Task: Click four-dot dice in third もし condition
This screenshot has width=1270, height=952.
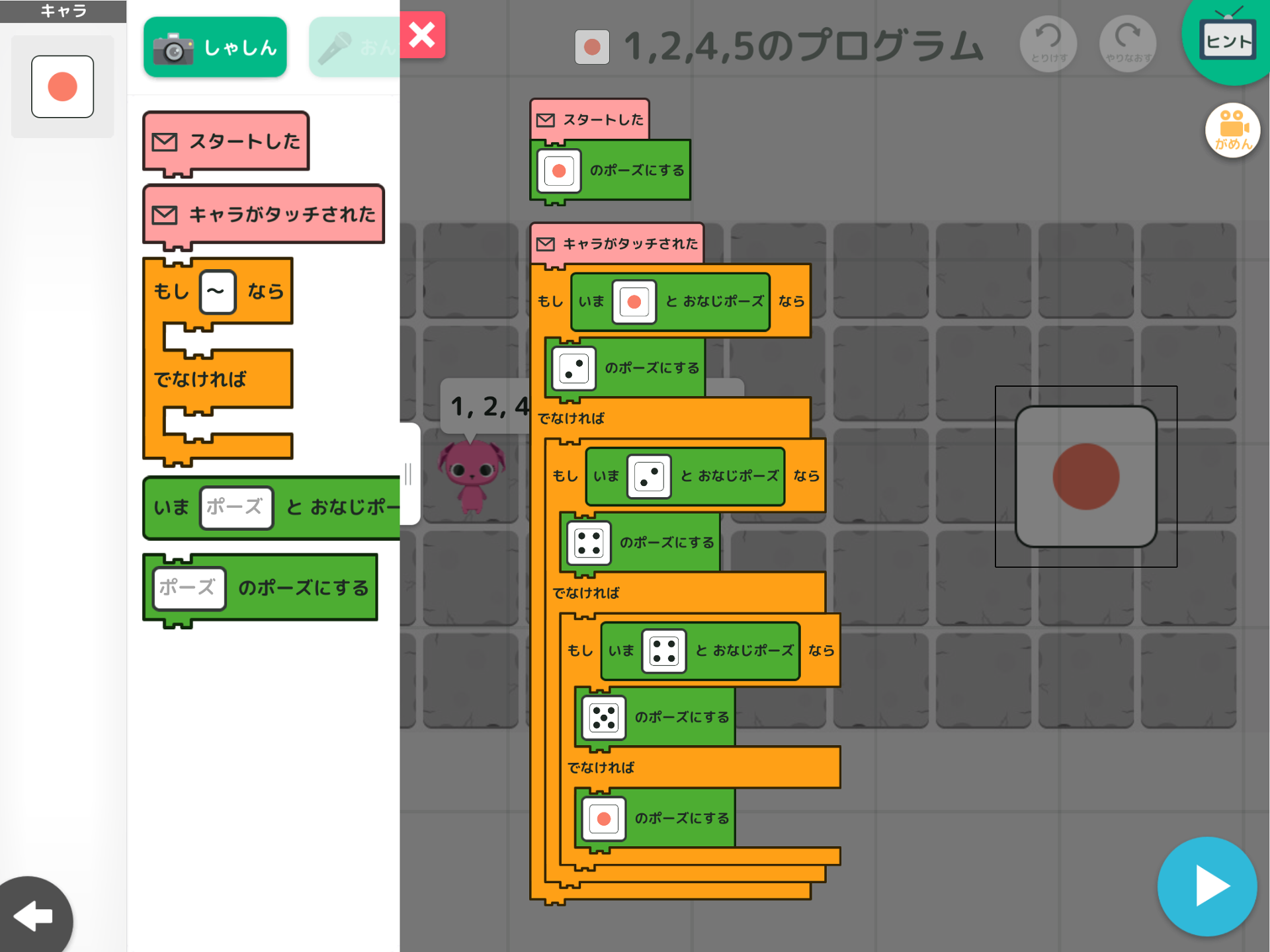Action: [x=663, y=651]
